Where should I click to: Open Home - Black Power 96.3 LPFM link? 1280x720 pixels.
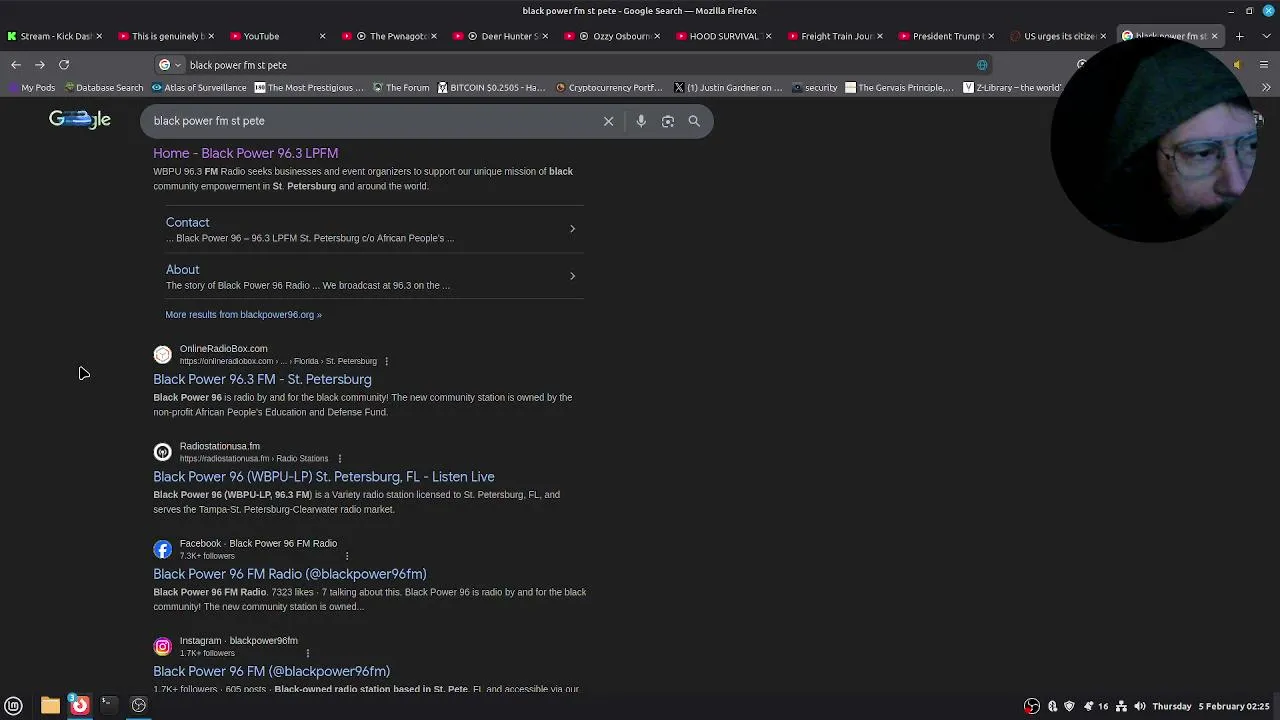click(x=245, y=153)
